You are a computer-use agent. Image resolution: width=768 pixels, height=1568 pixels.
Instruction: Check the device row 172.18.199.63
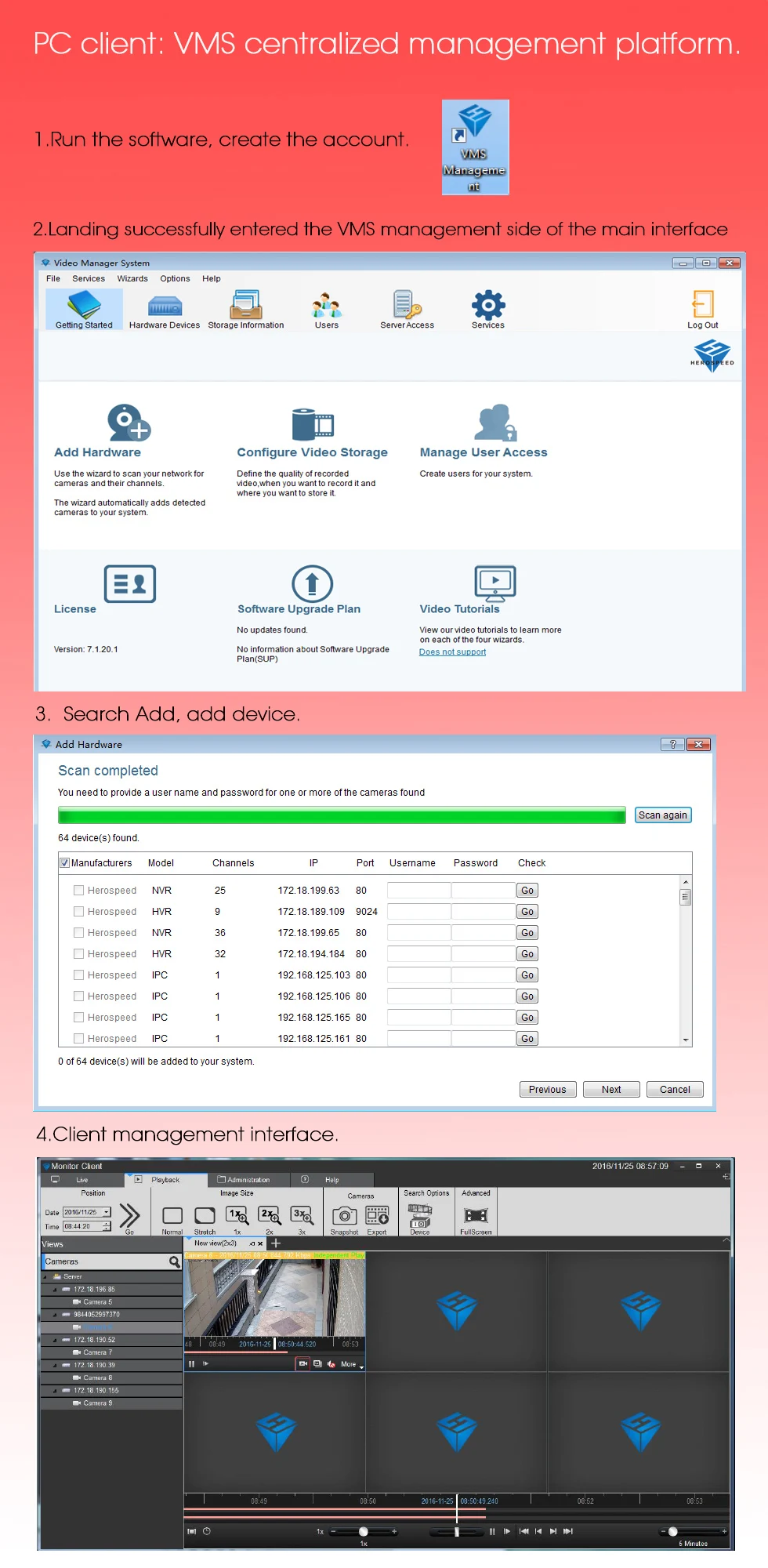click(x=78, y=891)
